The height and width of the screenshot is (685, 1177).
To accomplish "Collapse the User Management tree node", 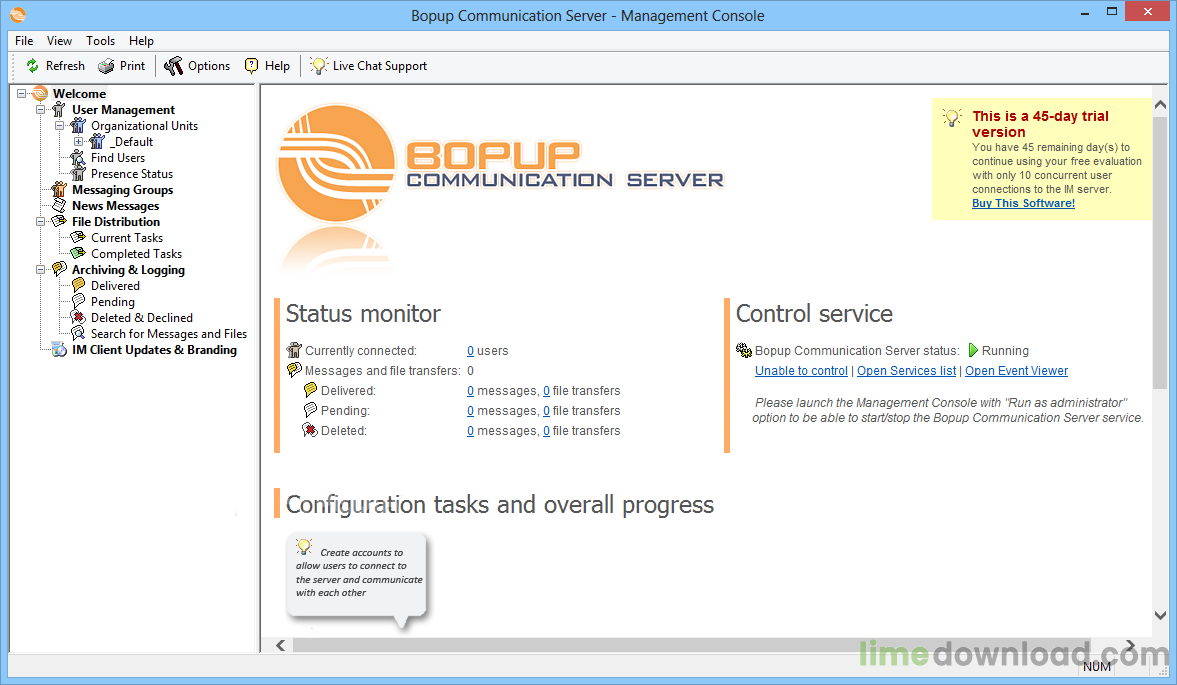I will pyautogui.click(x=41, y=109).
